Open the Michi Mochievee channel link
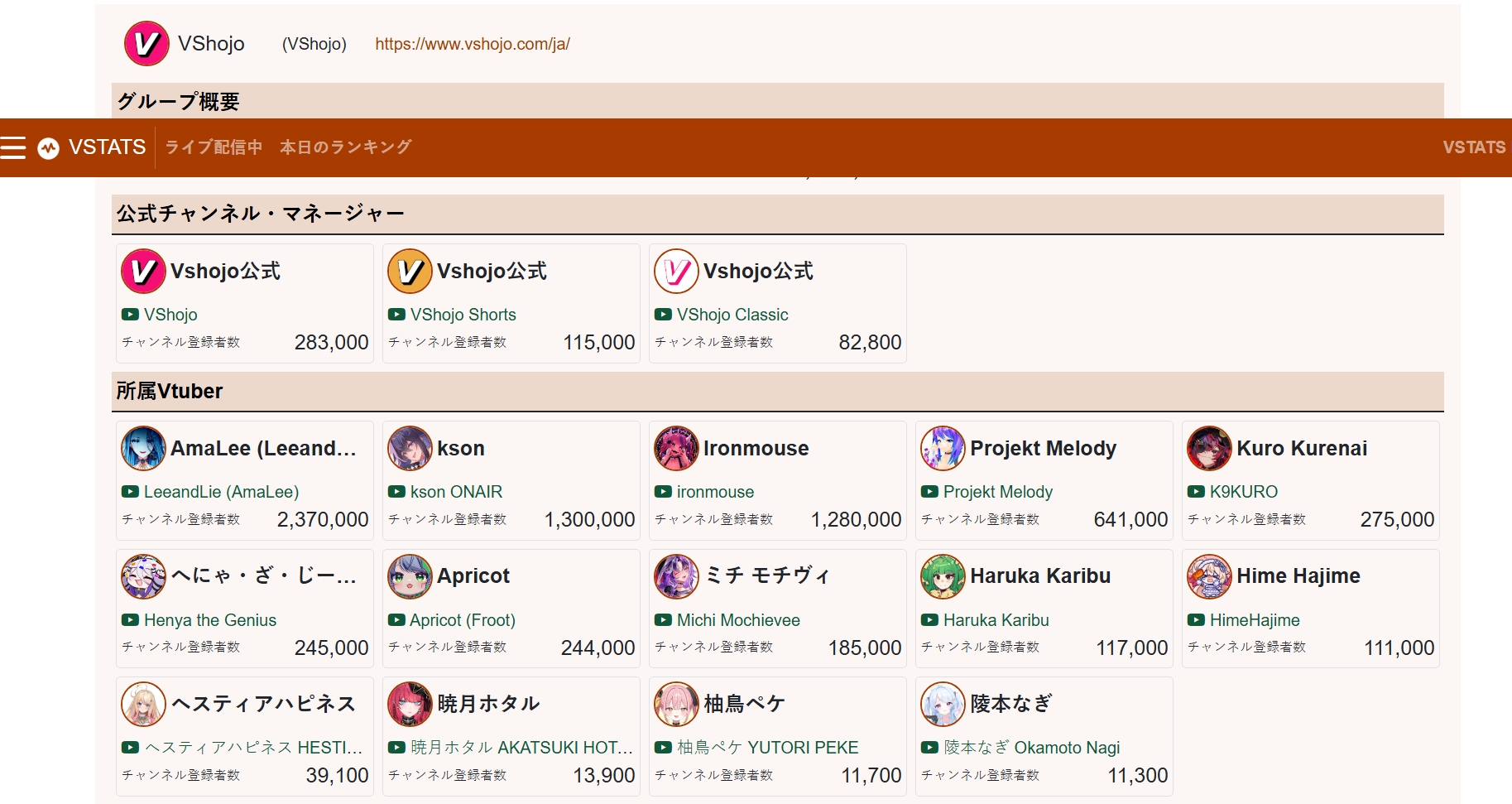 (x=738, y=620)
